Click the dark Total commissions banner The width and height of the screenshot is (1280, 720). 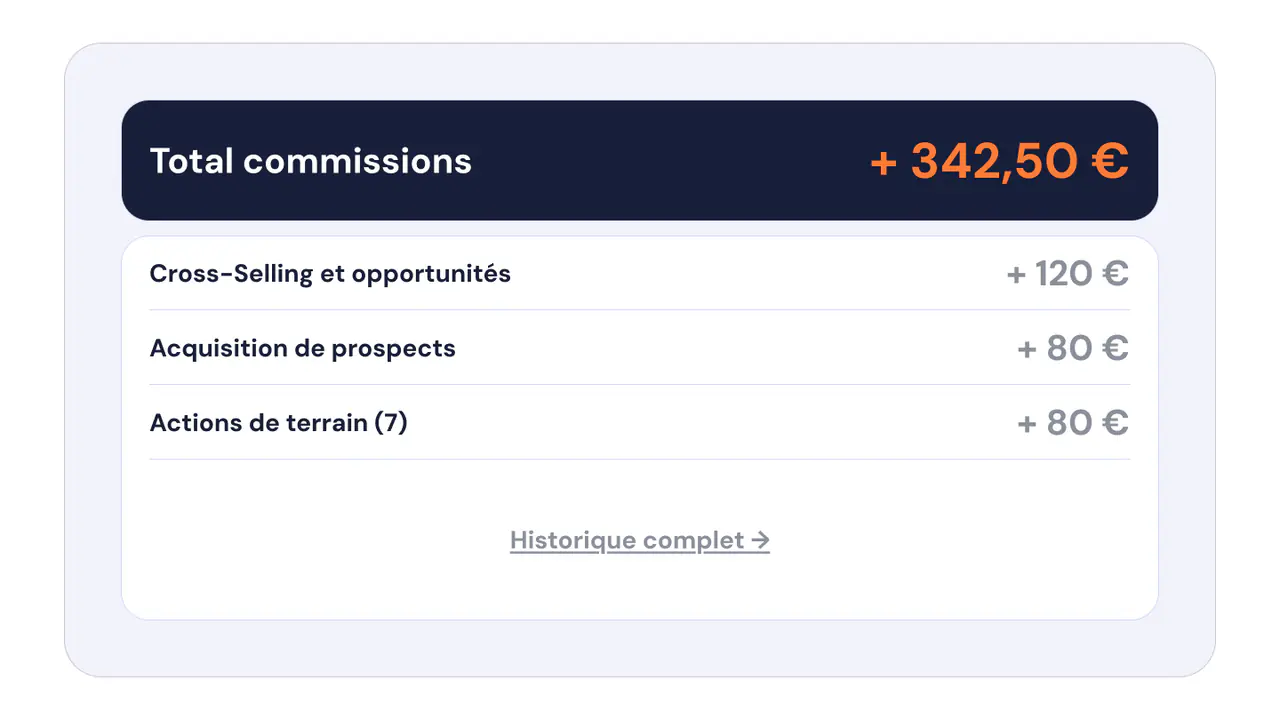click(640, 160)
